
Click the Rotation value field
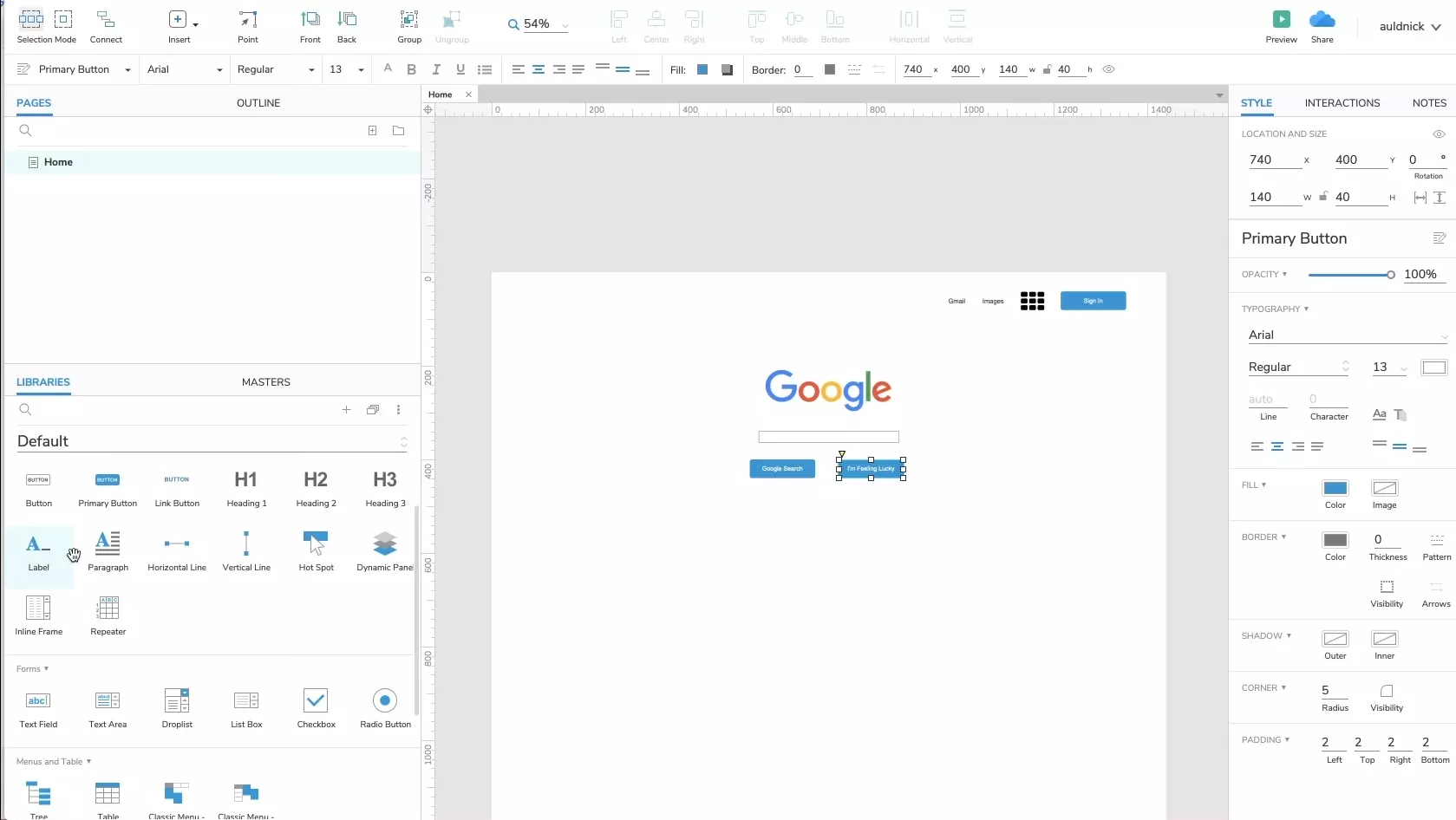[x=1427, y=159]
